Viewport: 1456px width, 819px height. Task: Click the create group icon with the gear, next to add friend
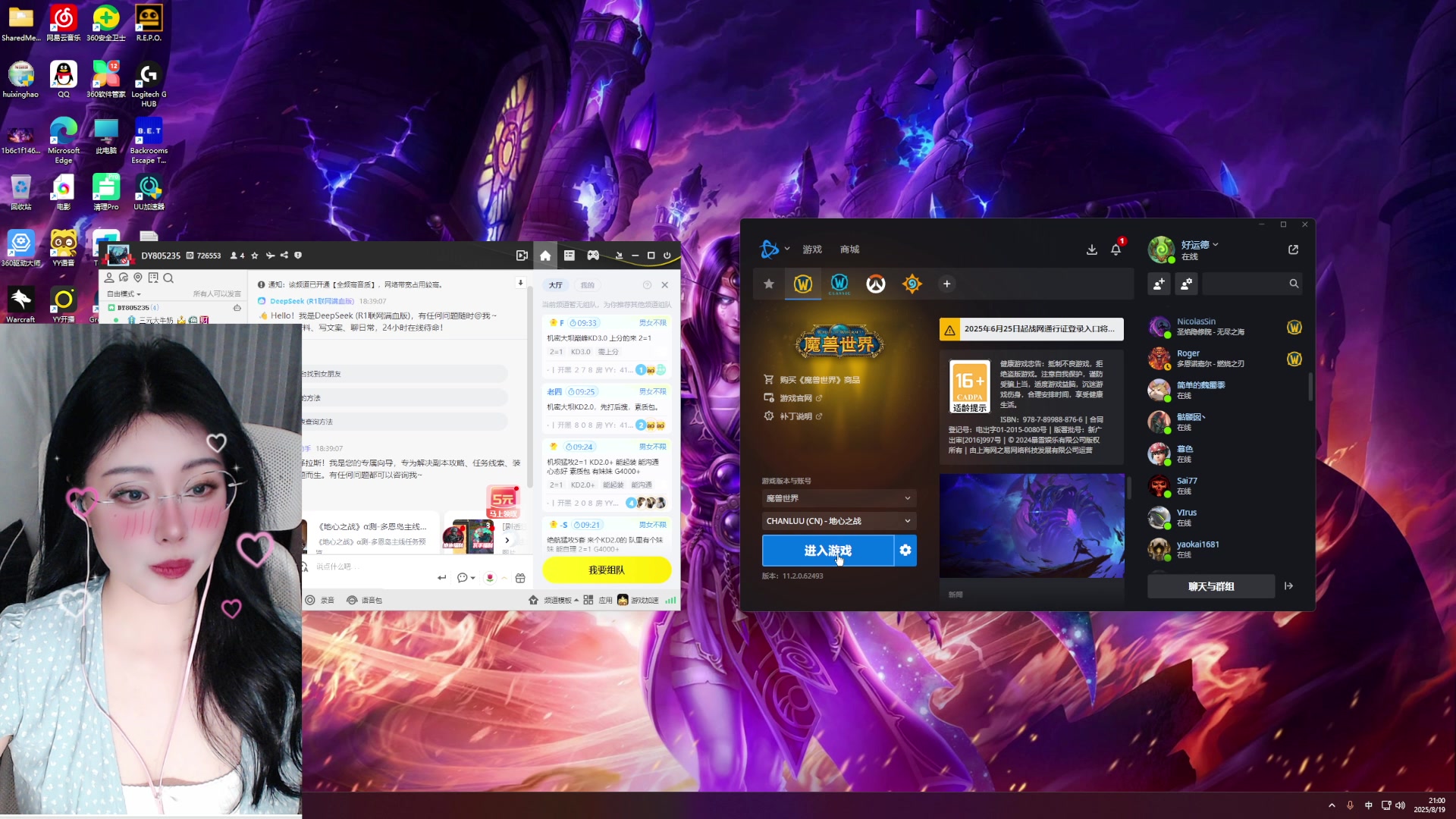(x=1187, y=284)
